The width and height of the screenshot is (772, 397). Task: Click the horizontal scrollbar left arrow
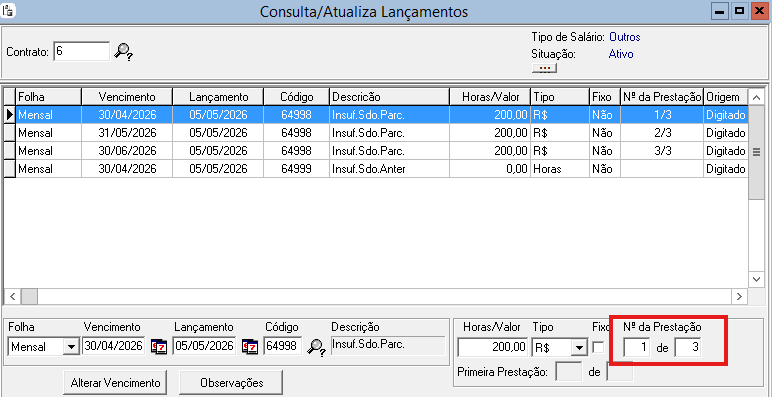(13, 297)
